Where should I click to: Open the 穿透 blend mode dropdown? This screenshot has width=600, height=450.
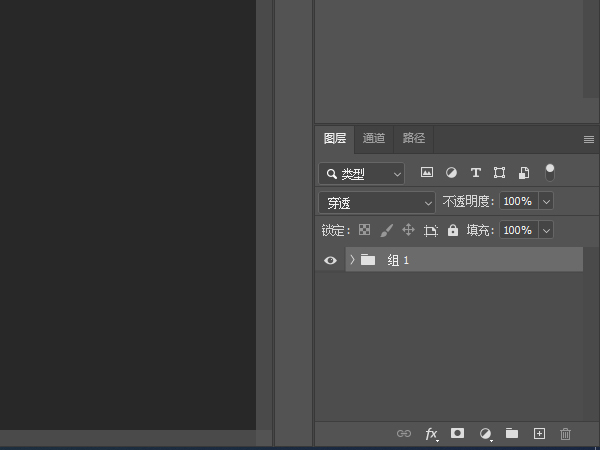point(377,202)
